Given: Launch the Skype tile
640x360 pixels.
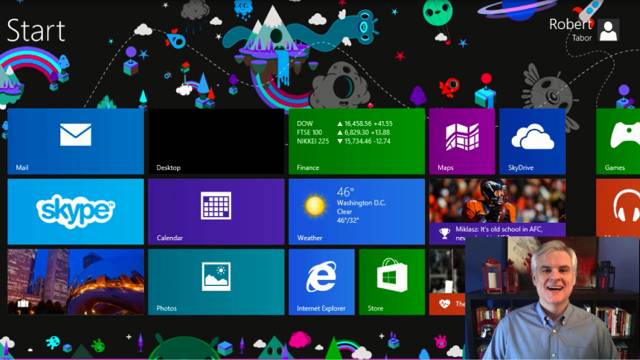Looking at the screenshot, I should click(x=76, y=211).
